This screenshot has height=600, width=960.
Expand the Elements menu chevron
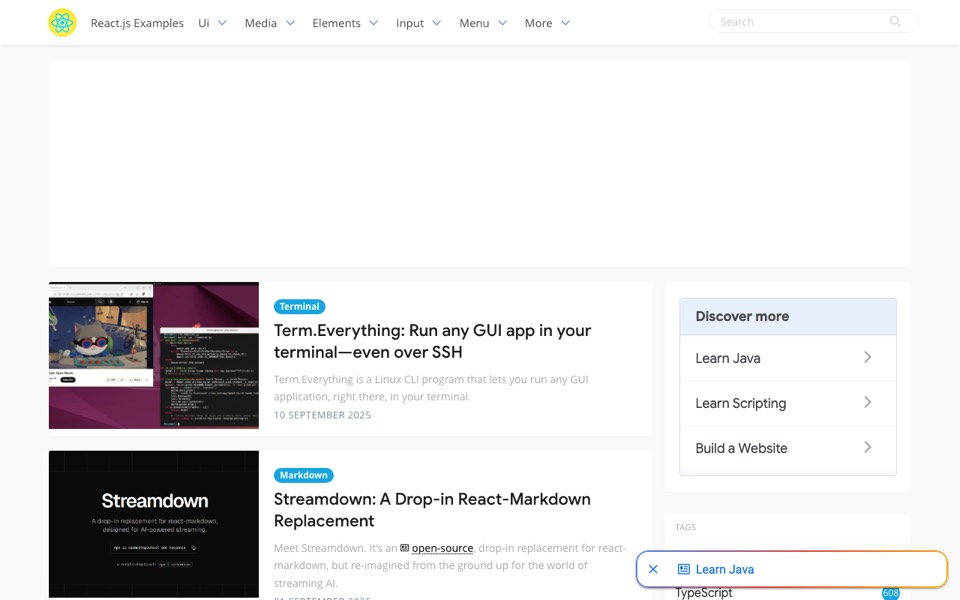point(373,23)
